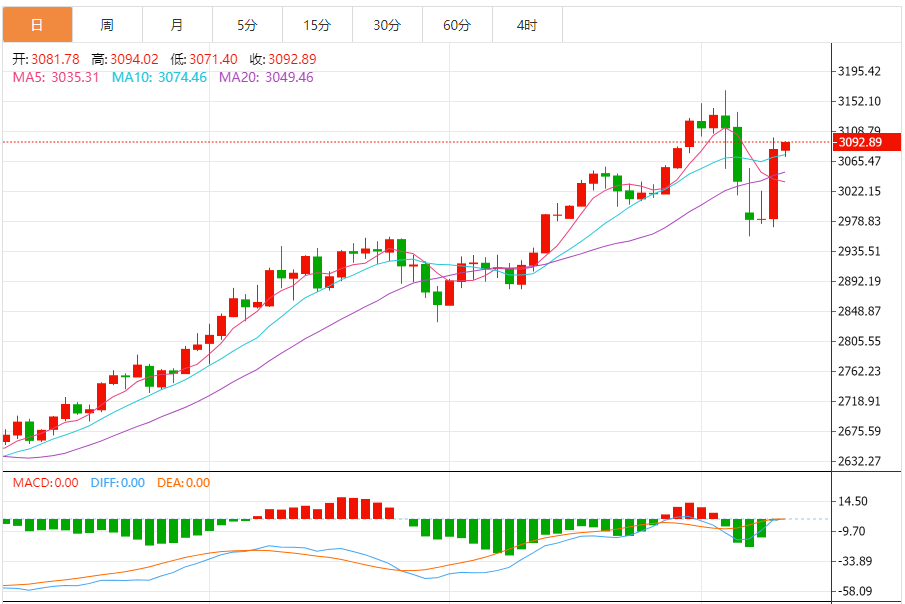This screenshot has height=604, width=905.
Task: Open the 15分 chart tab
Action: [x=317, y=25]
